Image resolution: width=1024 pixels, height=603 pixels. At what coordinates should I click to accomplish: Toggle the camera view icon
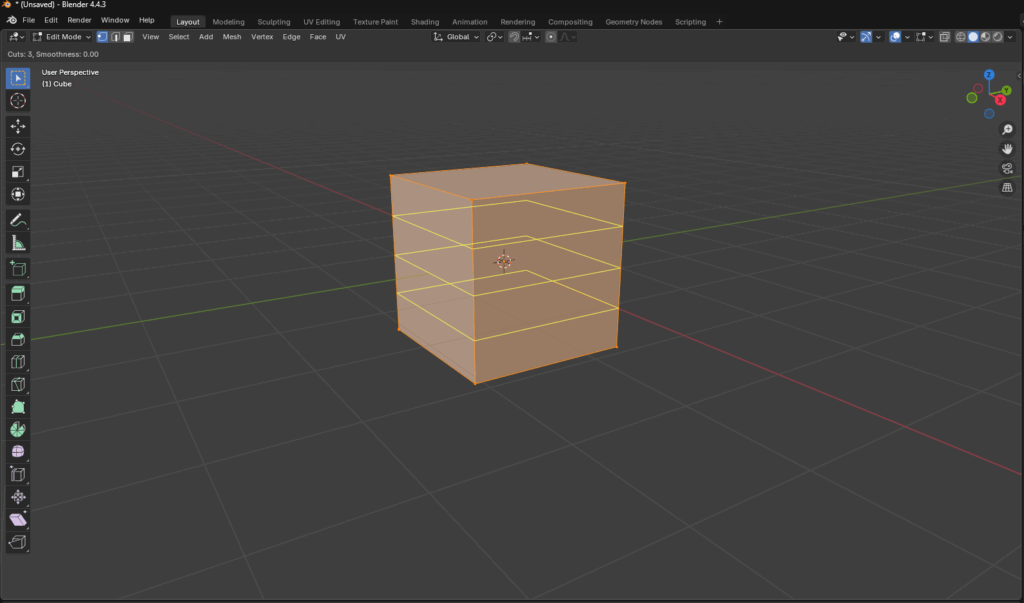click(1007, 169)
